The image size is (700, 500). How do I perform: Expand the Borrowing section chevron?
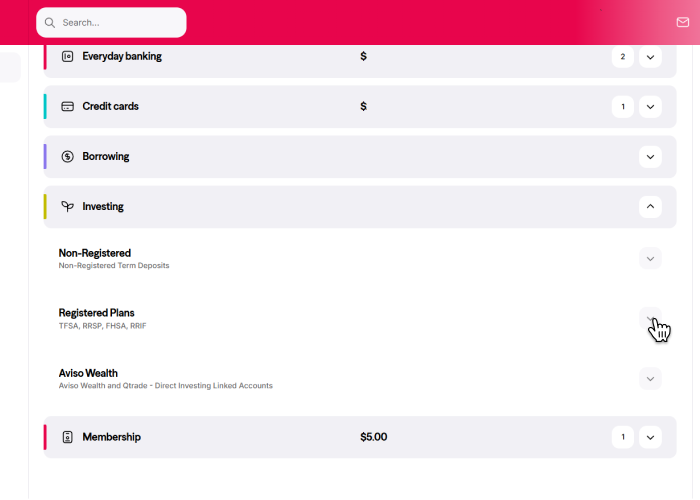(x=650, y=157)
